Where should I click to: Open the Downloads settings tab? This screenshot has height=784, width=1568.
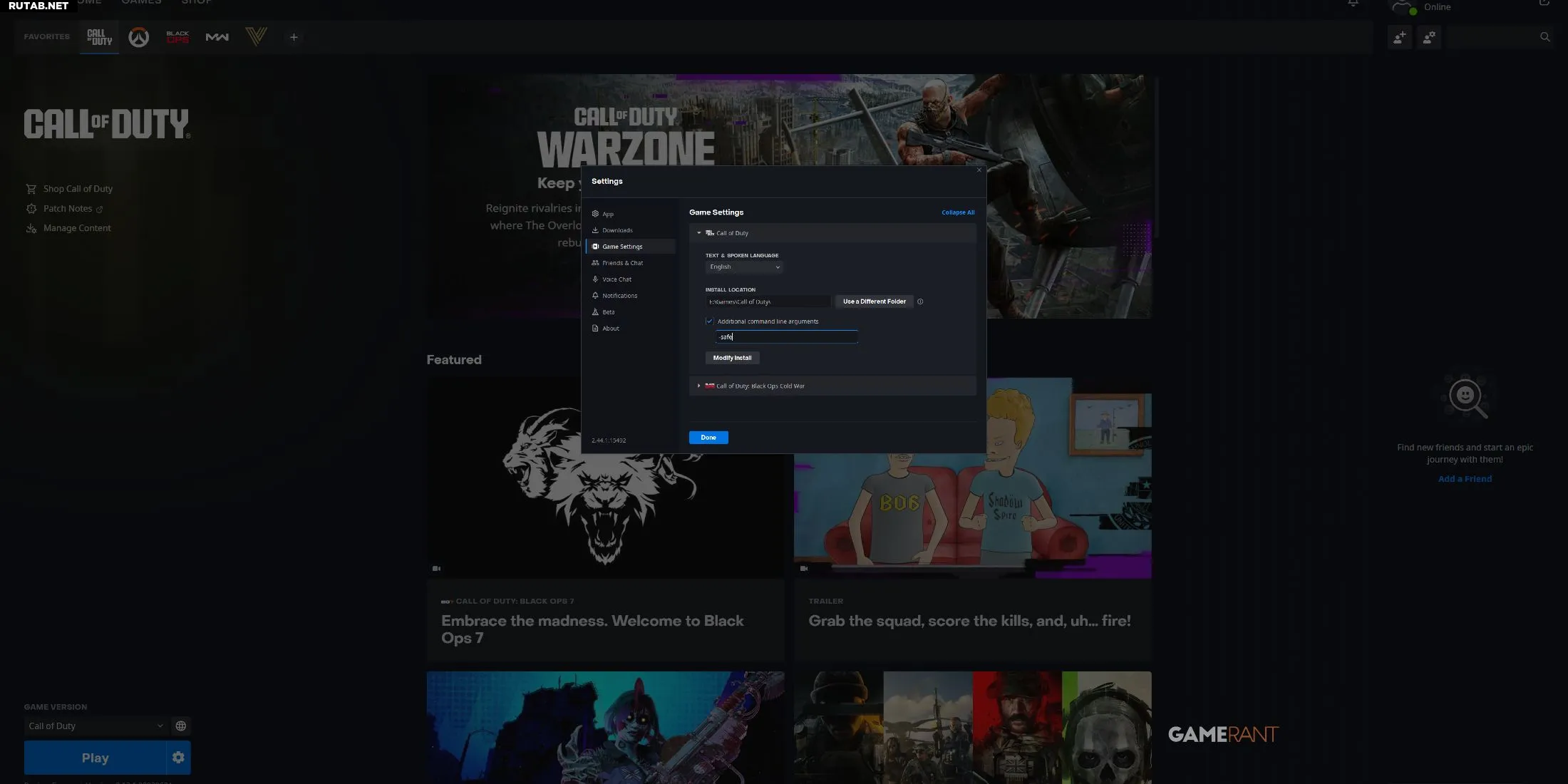(x=629, y=230)
